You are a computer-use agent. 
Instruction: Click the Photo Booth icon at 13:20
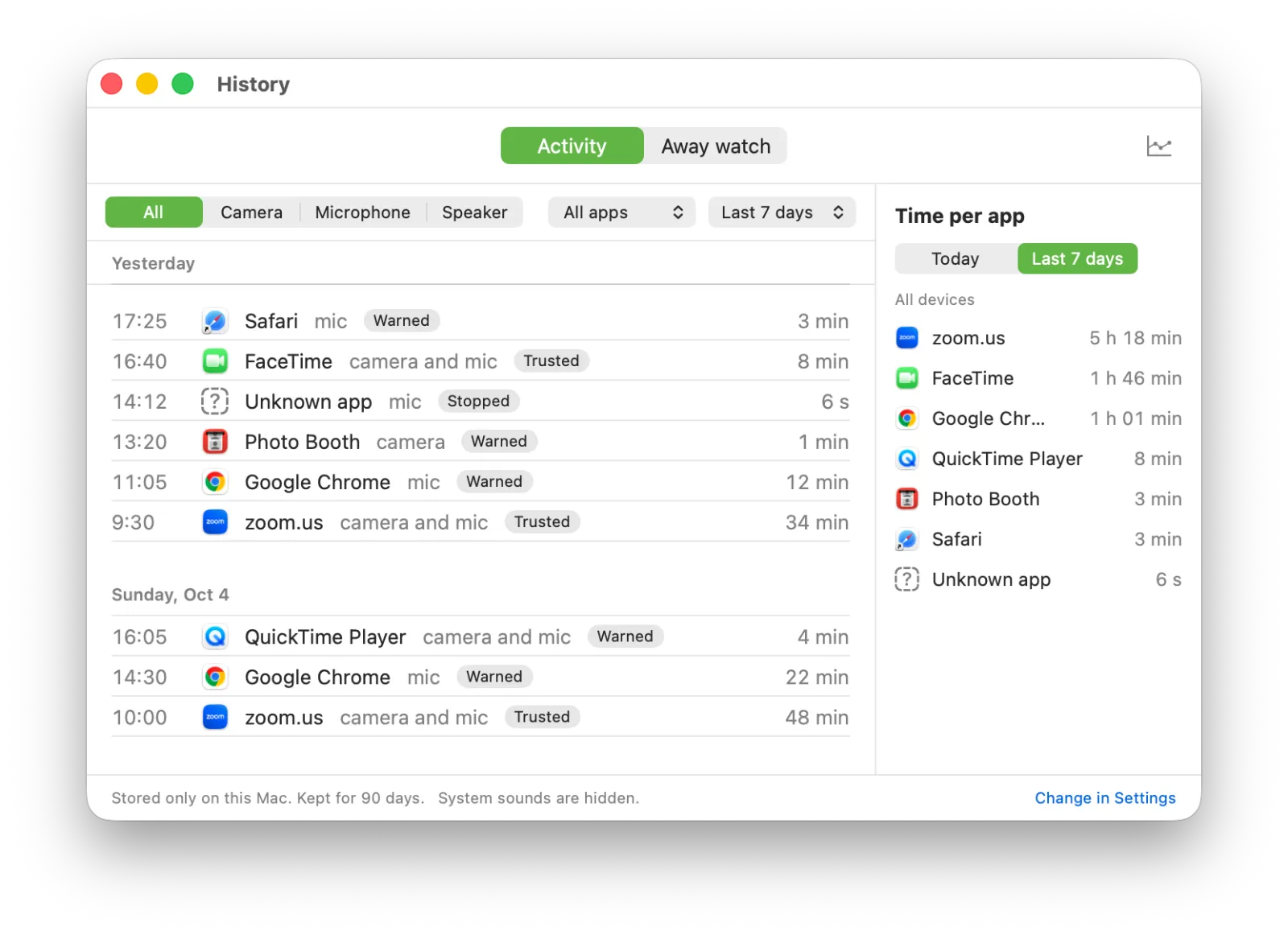[215, 442]
